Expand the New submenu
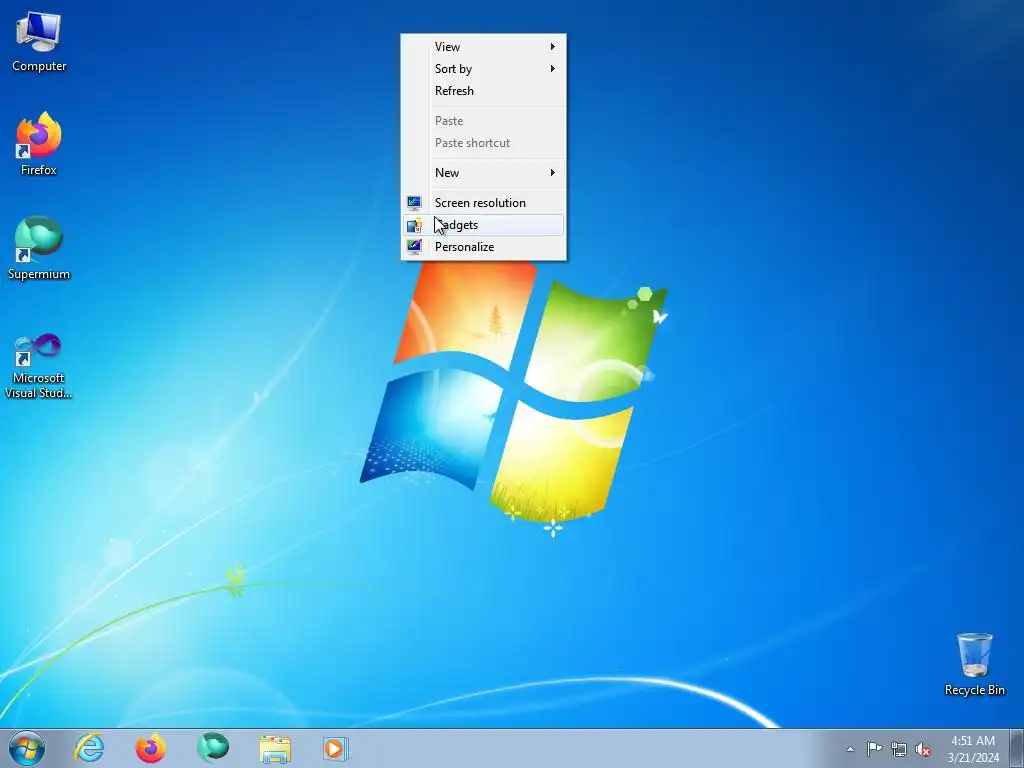Viewport: 1024px width, 768px height. click(483, 172)
